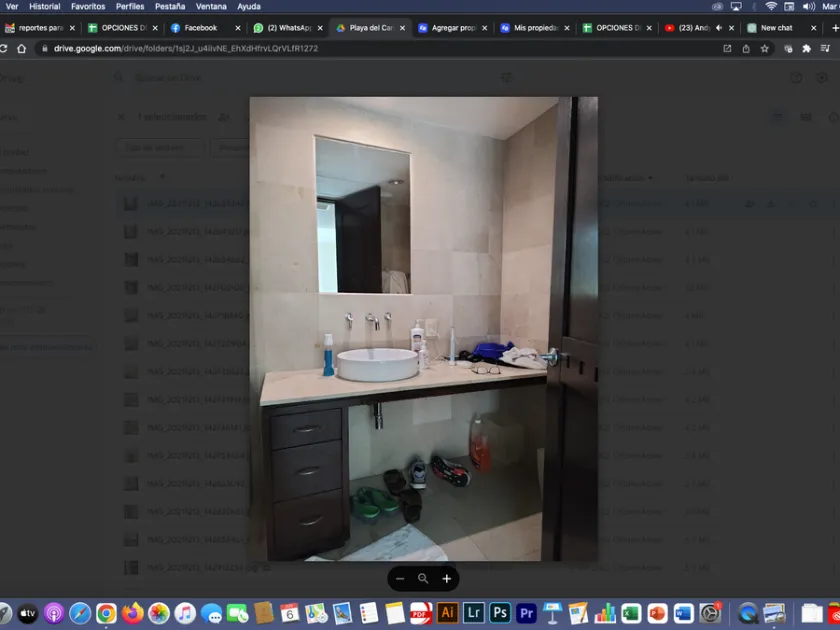This screenshot has height=630, width=840.
Task: Click the bathroom photo preview
Action: click(x=423, y=329)
